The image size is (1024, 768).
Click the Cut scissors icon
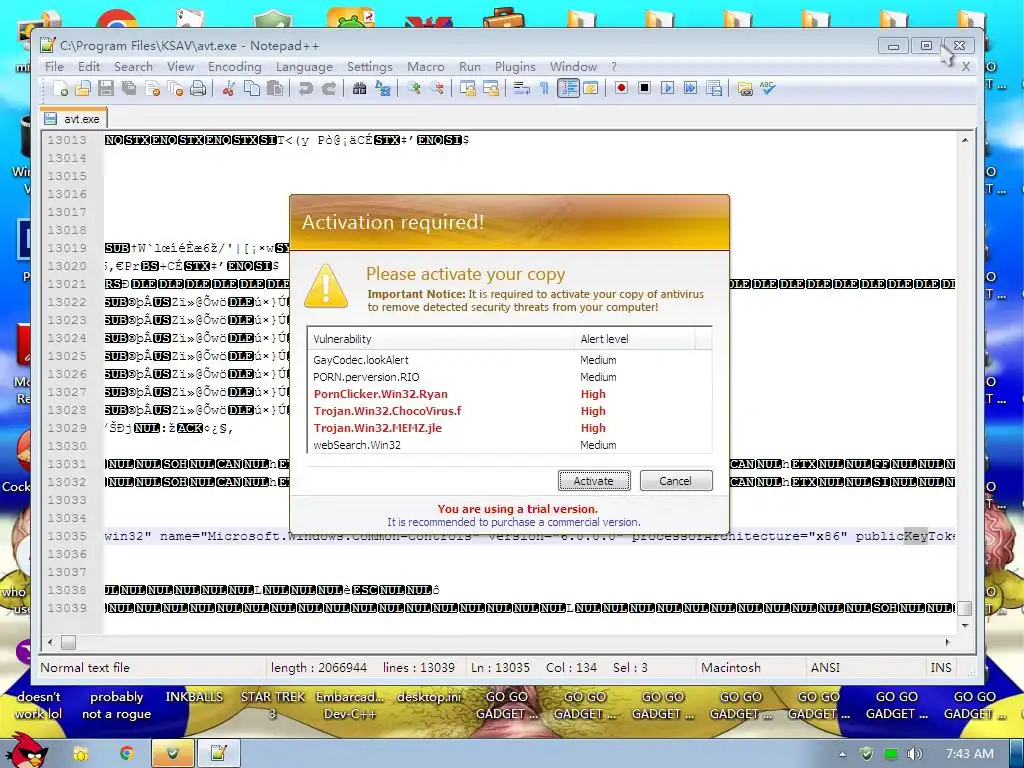(228, 88)
